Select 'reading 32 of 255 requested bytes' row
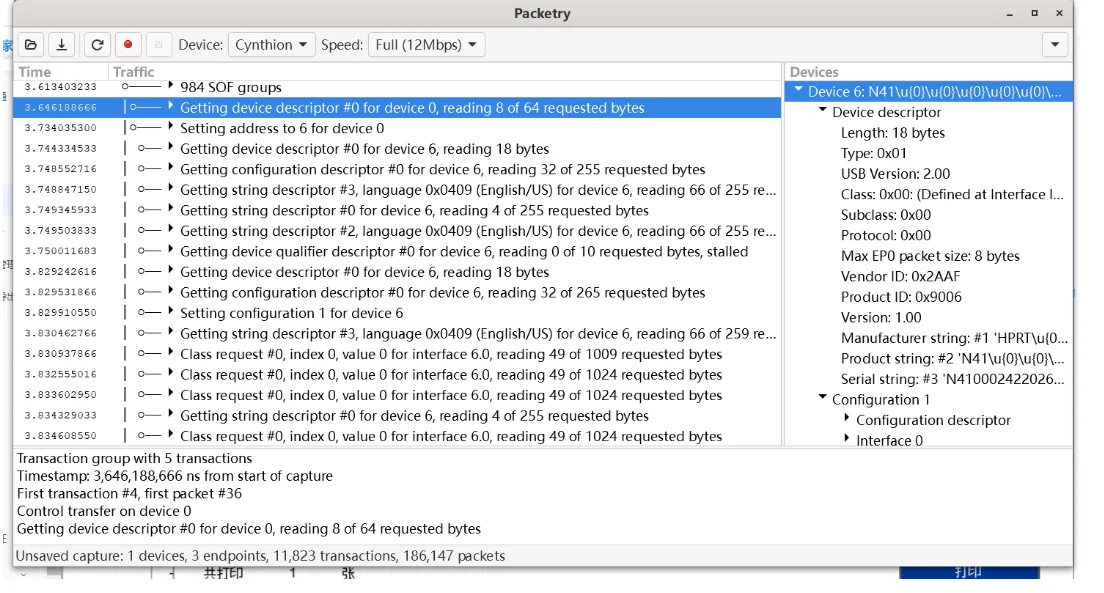 (x=397, y=169)
